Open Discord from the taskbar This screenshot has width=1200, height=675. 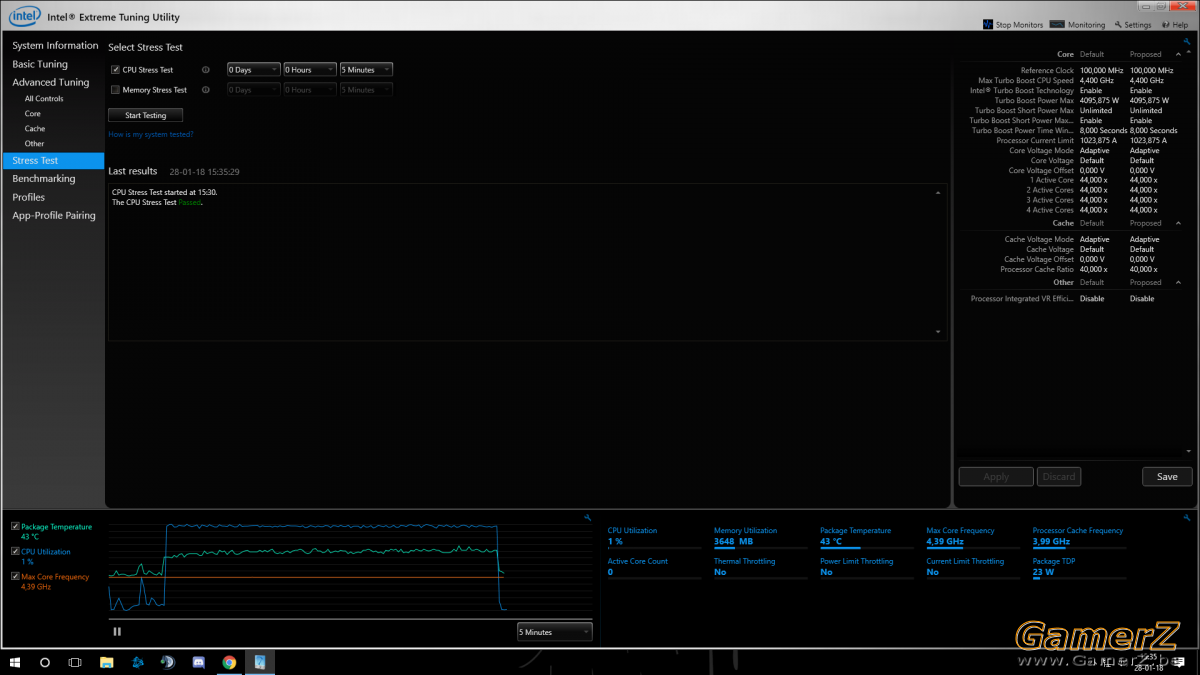[198, 662]
